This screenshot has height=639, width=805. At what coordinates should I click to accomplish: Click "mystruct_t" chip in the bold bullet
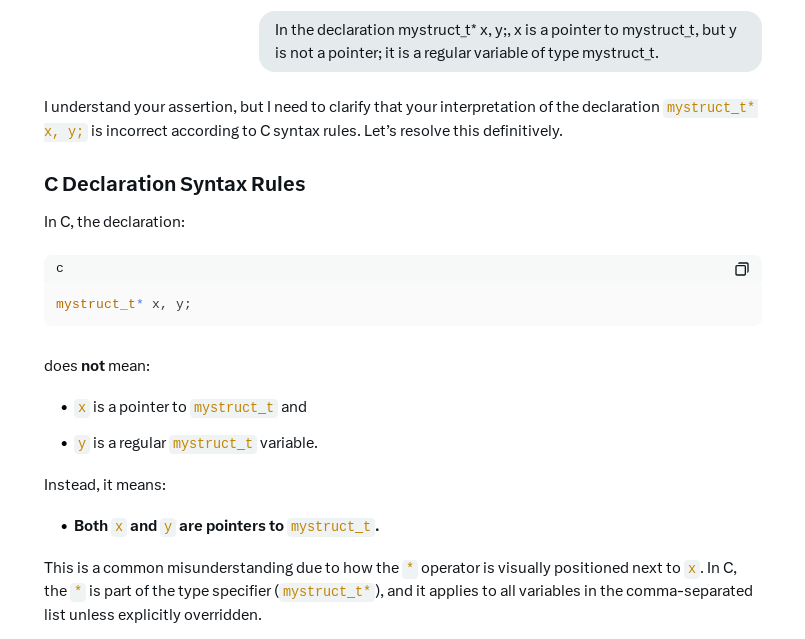click(330, 527)
